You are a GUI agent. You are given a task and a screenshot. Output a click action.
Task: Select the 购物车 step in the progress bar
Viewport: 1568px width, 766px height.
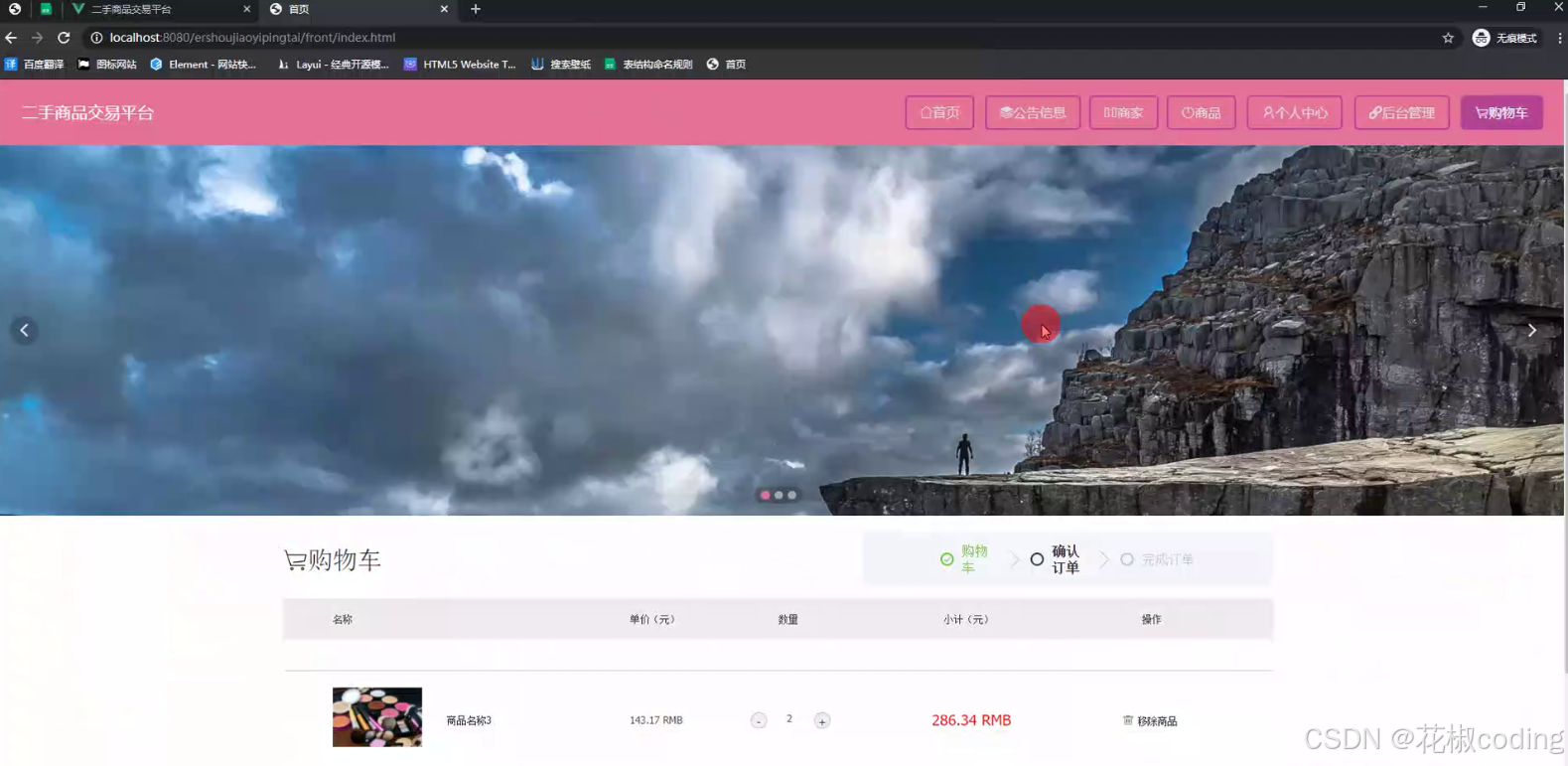click(965, 558)
